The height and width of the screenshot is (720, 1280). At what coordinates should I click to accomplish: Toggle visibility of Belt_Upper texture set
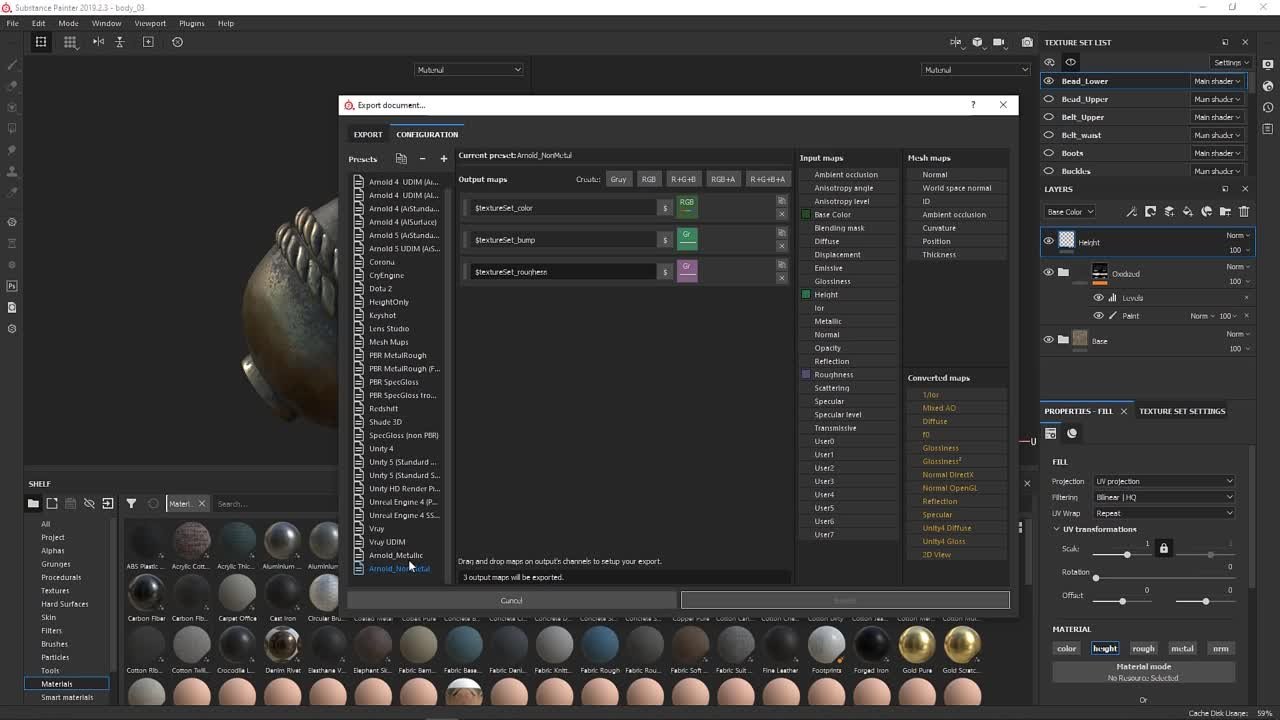[x=1049, y=117]
